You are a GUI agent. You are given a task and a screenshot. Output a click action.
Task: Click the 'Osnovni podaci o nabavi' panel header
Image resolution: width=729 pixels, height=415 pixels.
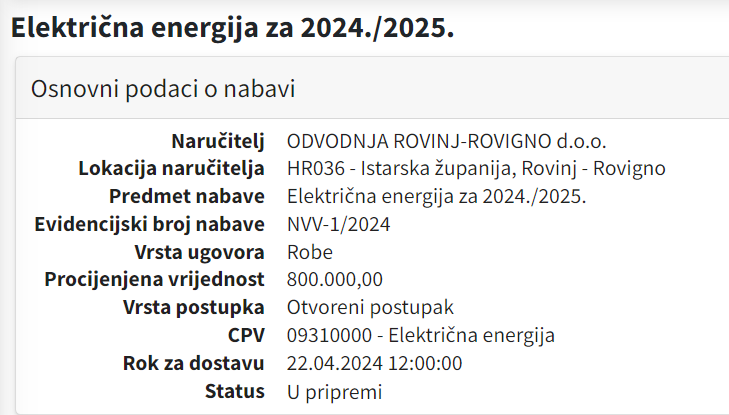(163, 88)
